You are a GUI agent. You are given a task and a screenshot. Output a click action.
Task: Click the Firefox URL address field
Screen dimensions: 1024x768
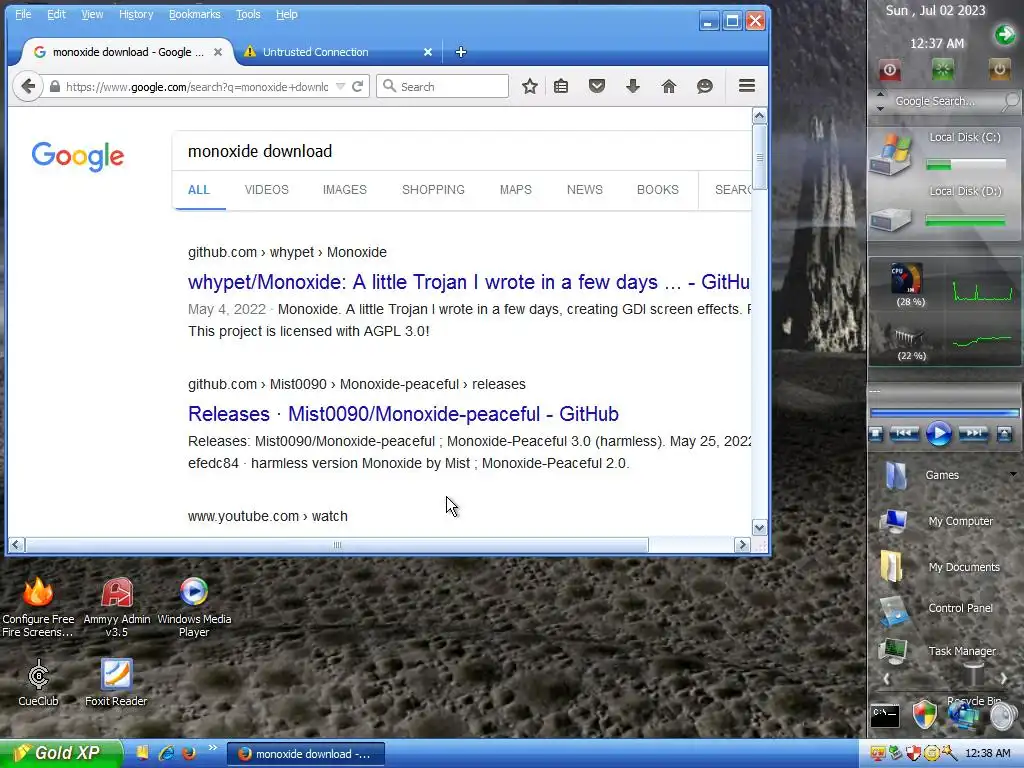point(197,86)
